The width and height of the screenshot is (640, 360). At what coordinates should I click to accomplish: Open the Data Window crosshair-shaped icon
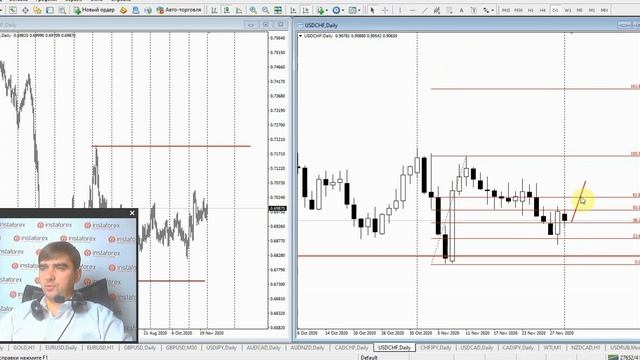coord(25,10)
